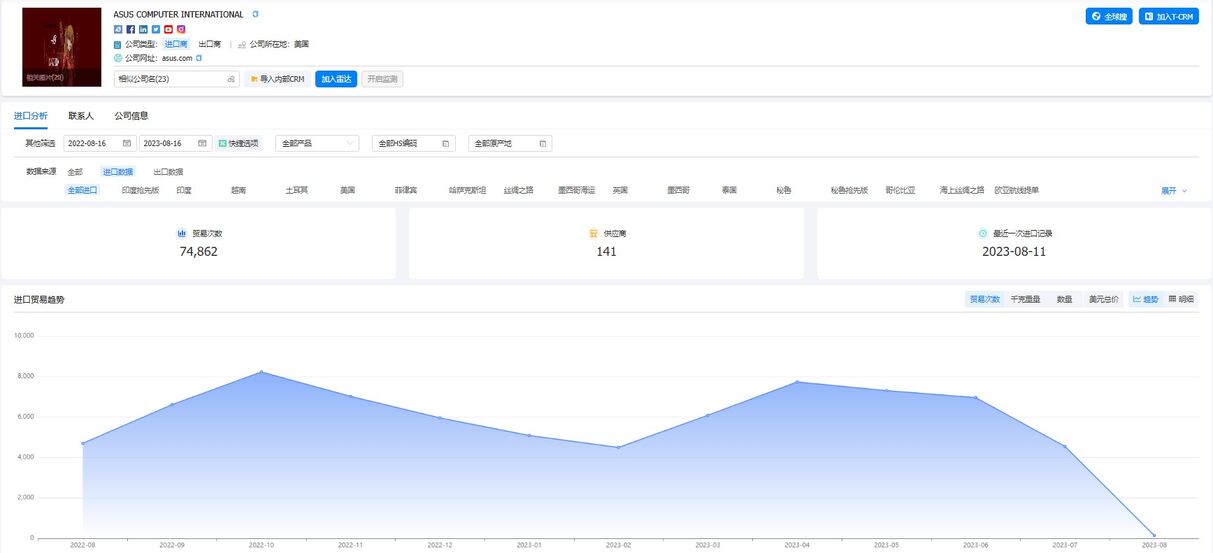
Task: Open the company's LinkedIn icon link
Action: pos(143,29)
